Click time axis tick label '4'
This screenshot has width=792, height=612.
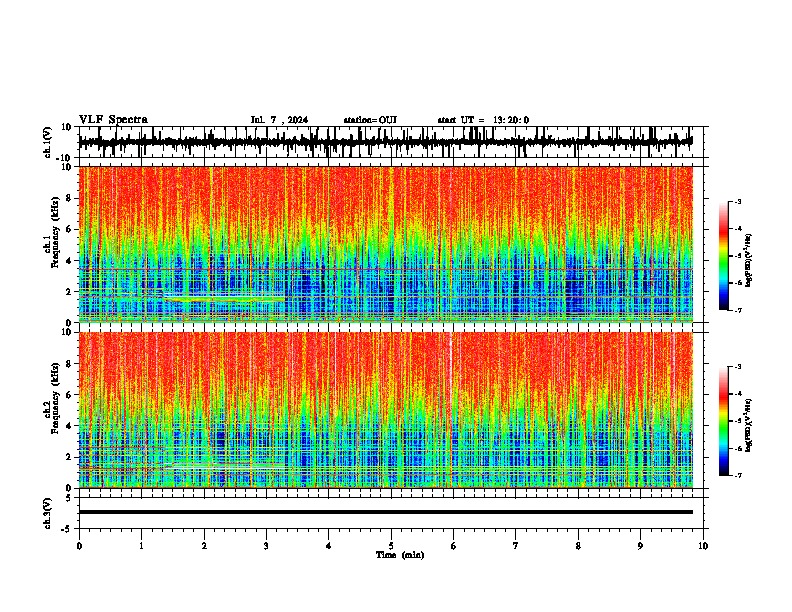pos(329,546)
